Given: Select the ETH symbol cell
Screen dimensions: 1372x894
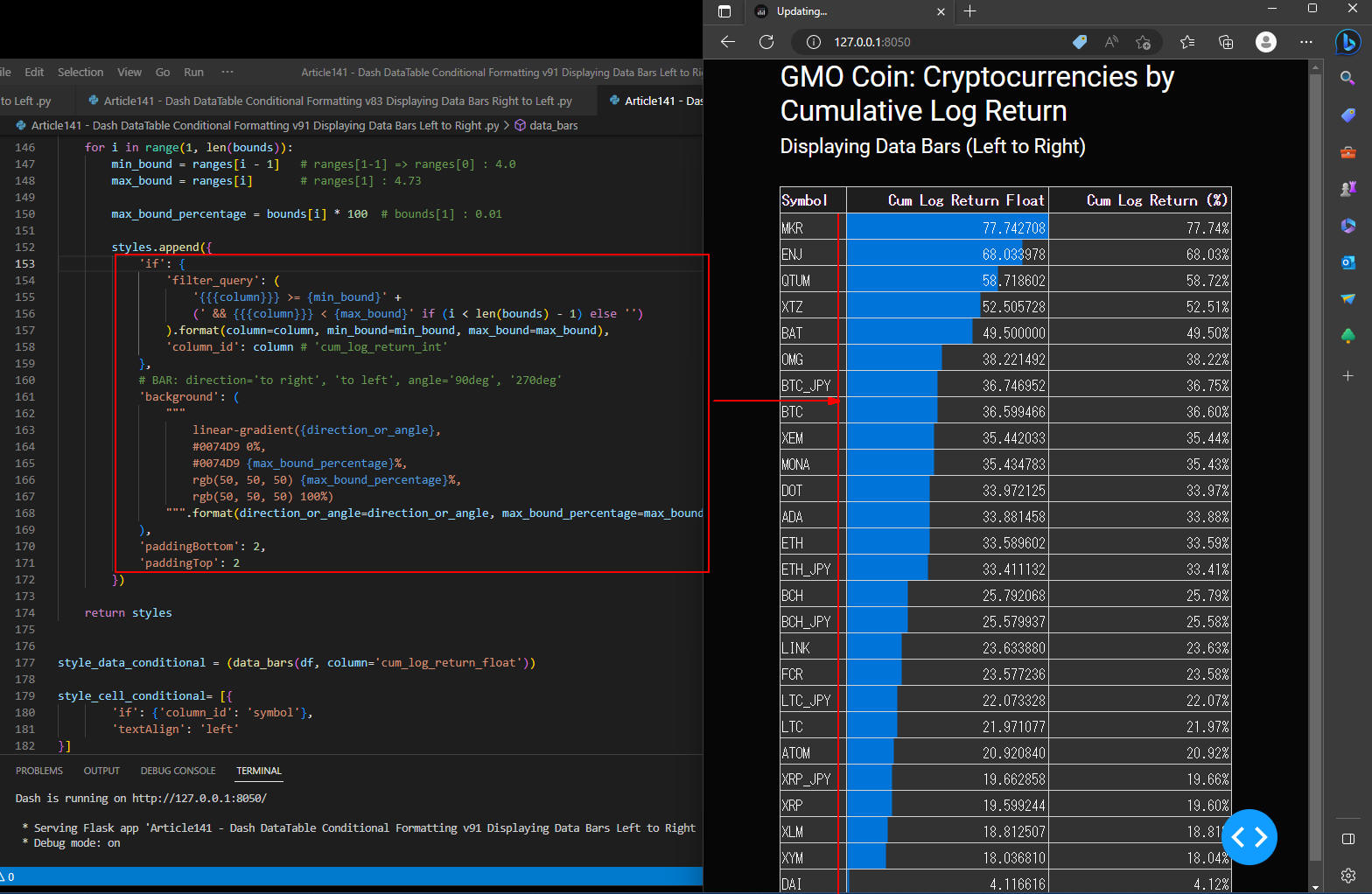Looking at the screenshot, I should [x=813, y=542].
